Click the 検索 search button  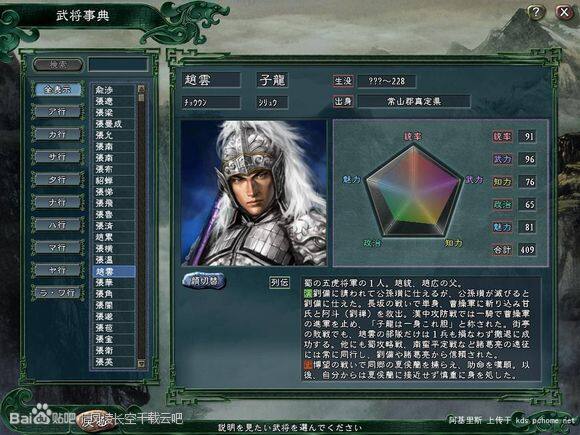tap(58, 65)
